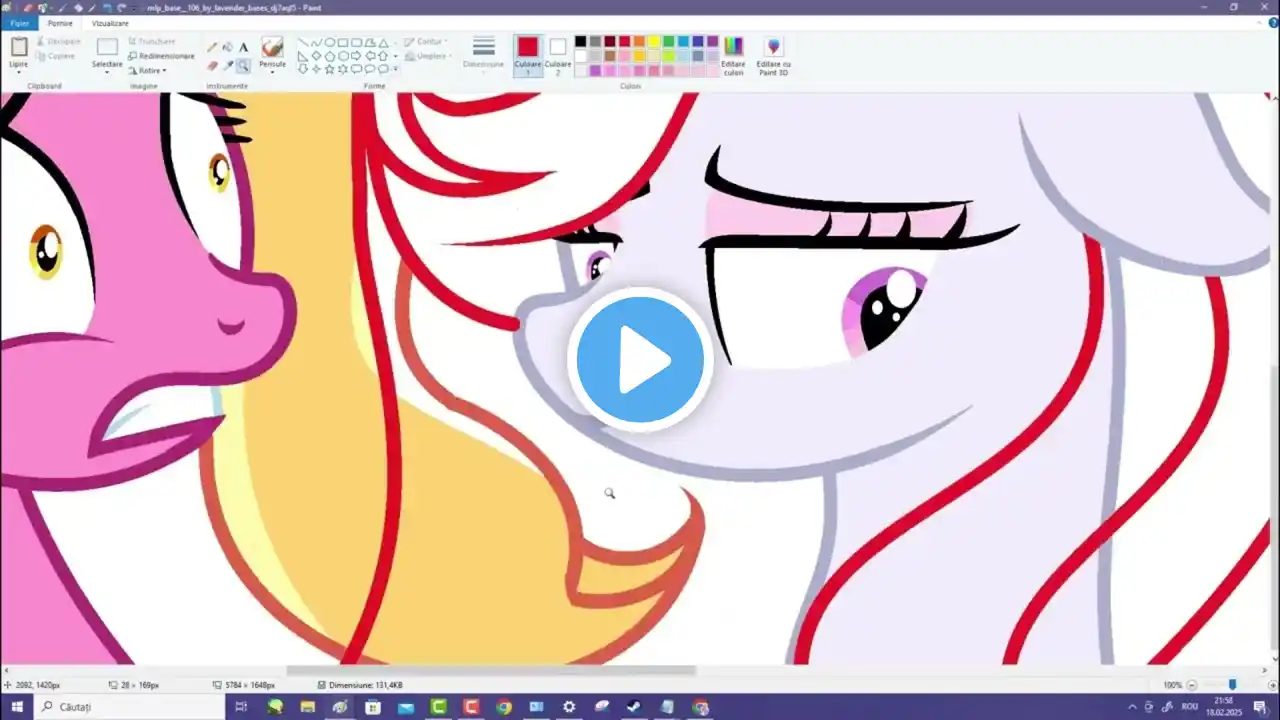This screenshot has width=1280, height=720.
Task: Select Culoare 2 background color
Action: coord(558,55)
